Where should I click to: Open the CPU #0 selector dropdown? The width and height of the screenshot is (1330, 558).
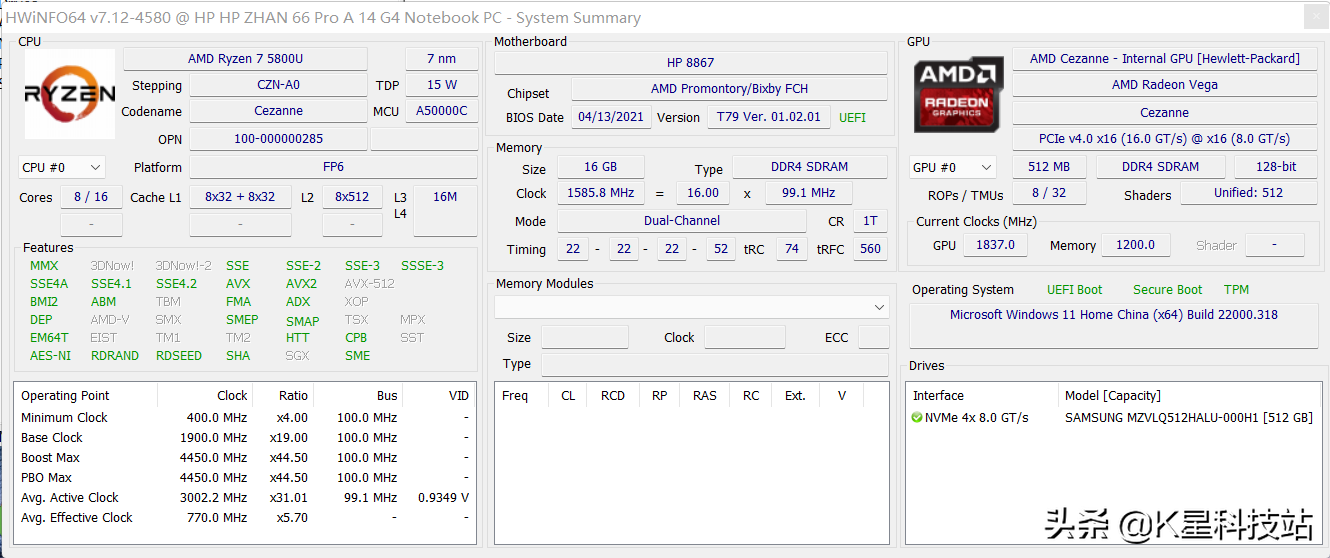(62, 167)
